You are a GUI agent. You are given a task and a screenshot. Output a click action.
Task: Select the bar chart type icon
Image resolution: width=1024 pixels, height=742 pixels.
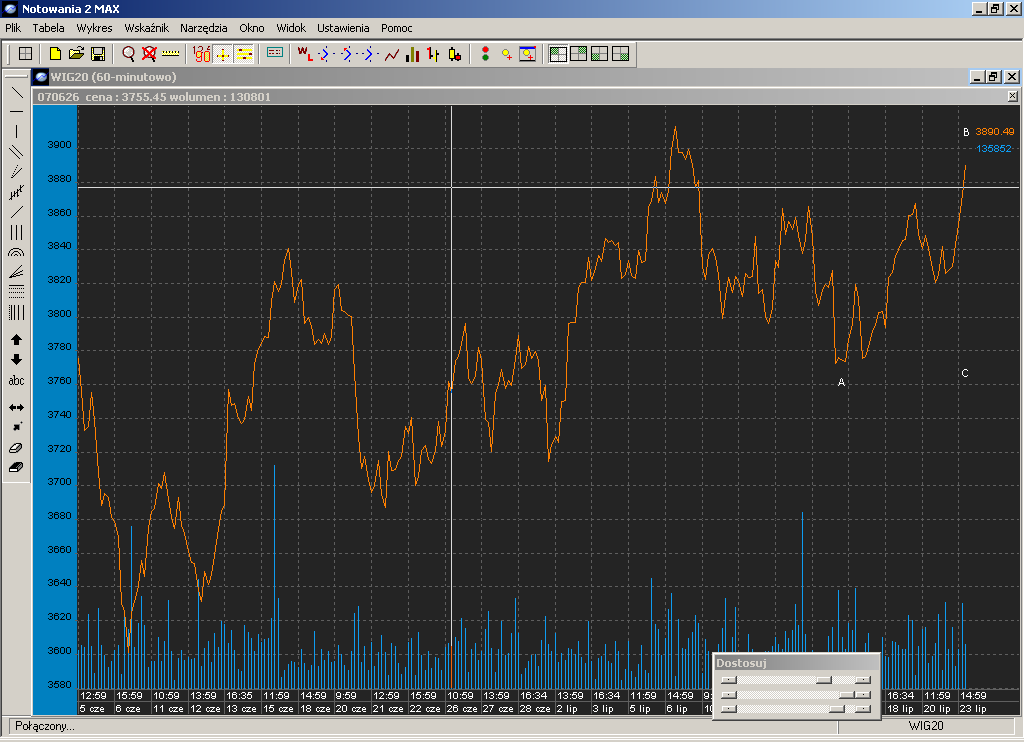[412, 54]
